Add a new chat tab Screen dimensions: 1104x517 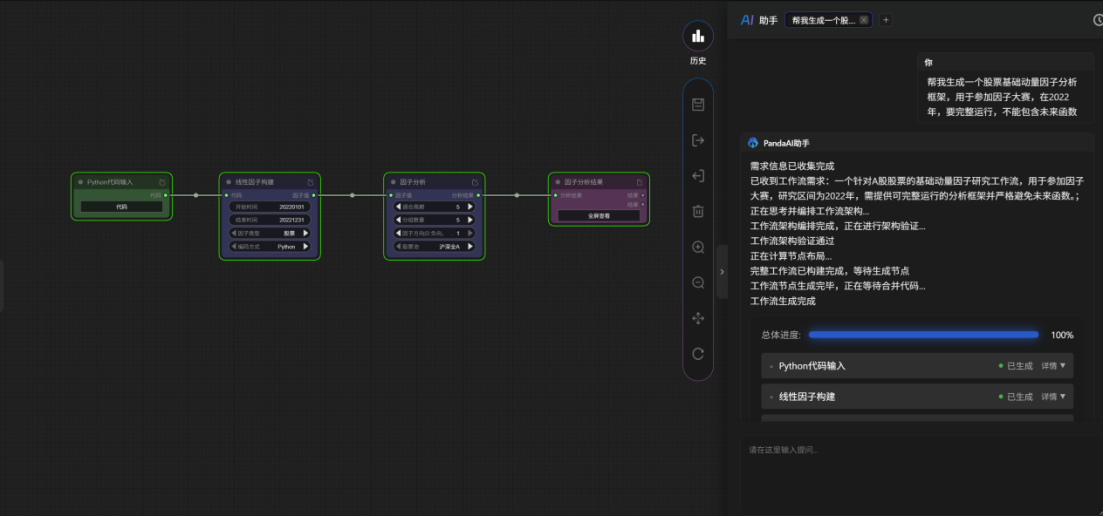(x=885, y=20)
